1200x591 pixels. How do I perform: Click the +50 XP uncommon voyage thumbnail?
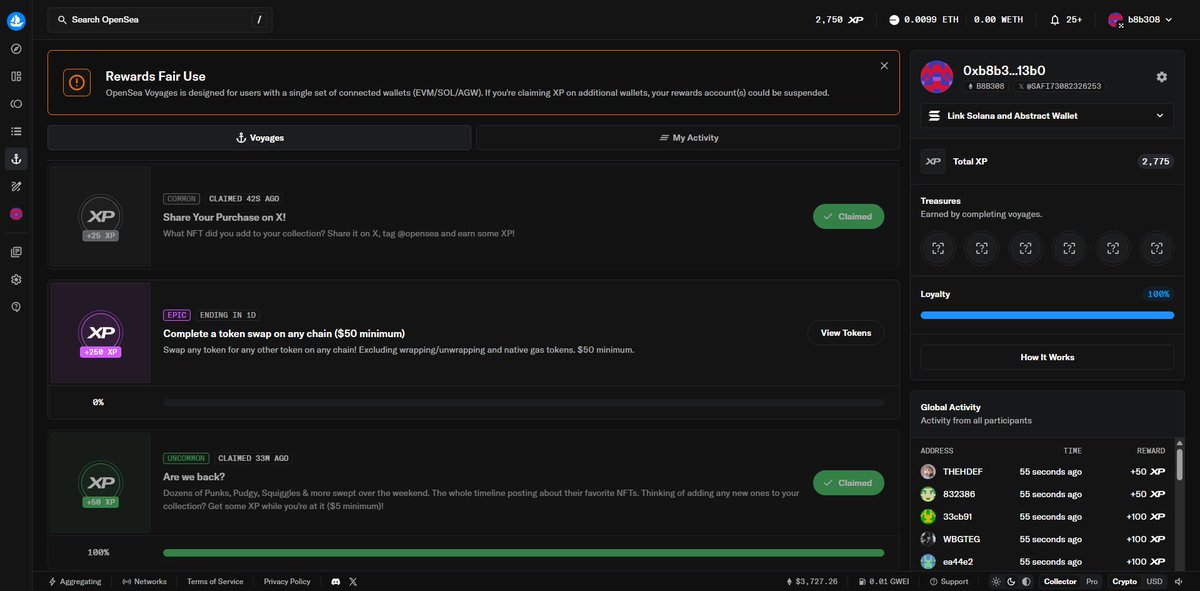click(100, 483)
